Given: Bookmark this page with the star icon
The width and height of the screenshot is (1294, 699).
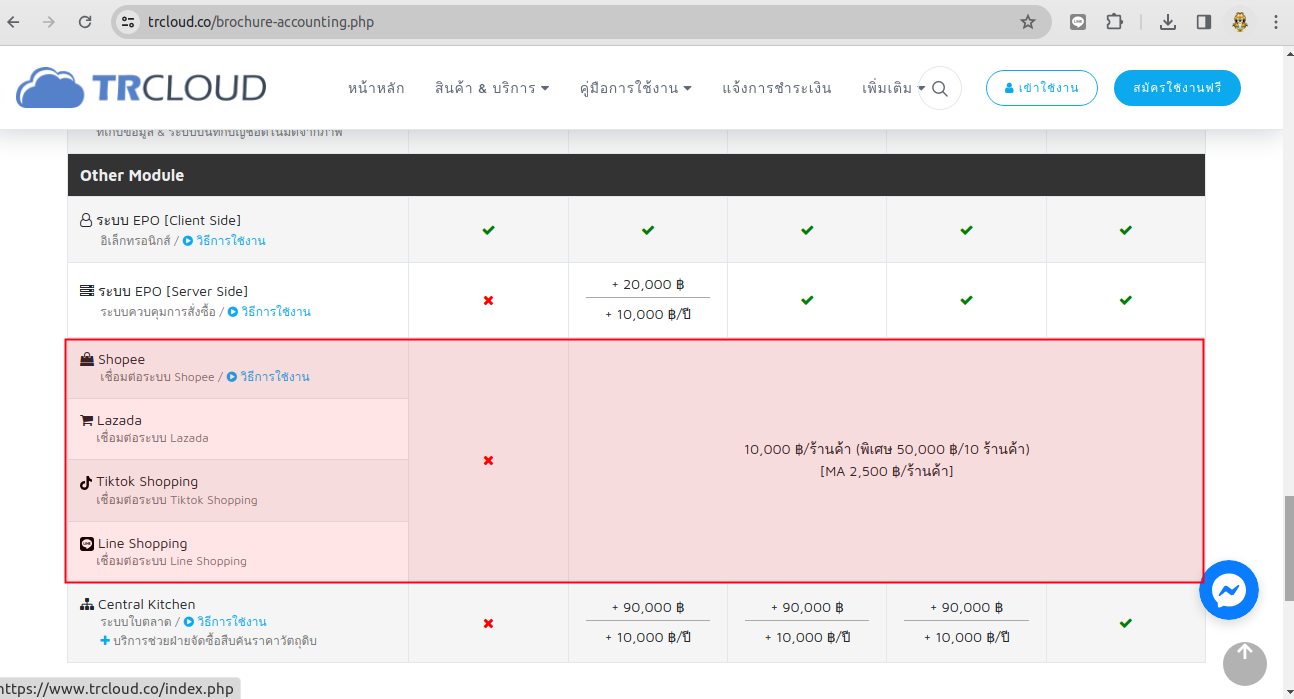Looking at the screenshot, I should pos(1027,21).
